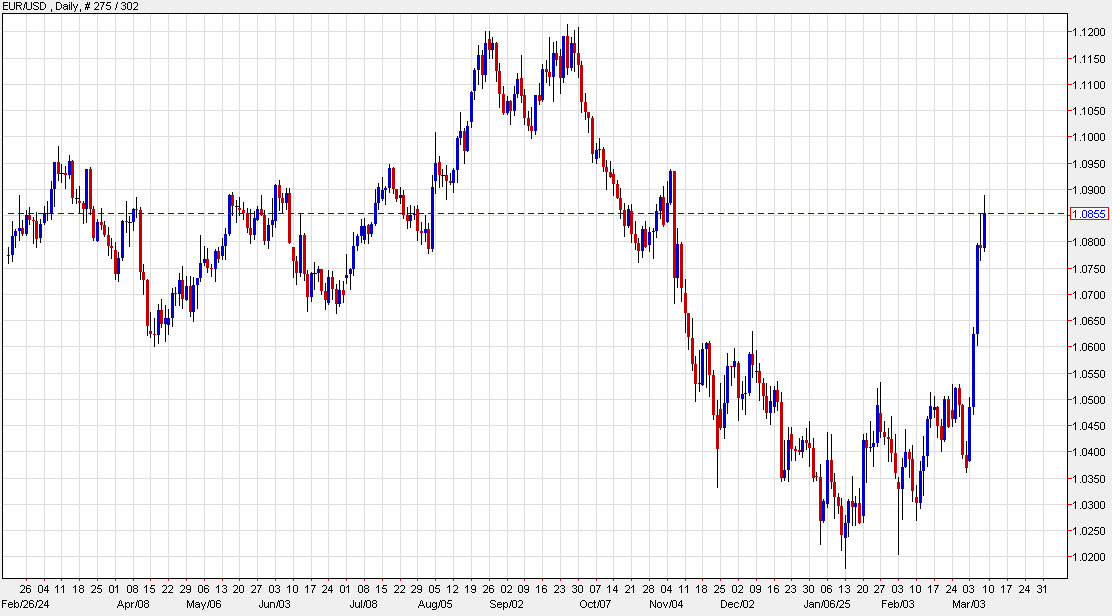Viewport: 1112px width, 616px height.
Task: Select the Sep/02 date label
Action: pyautogui.click(x=506, y=605)
